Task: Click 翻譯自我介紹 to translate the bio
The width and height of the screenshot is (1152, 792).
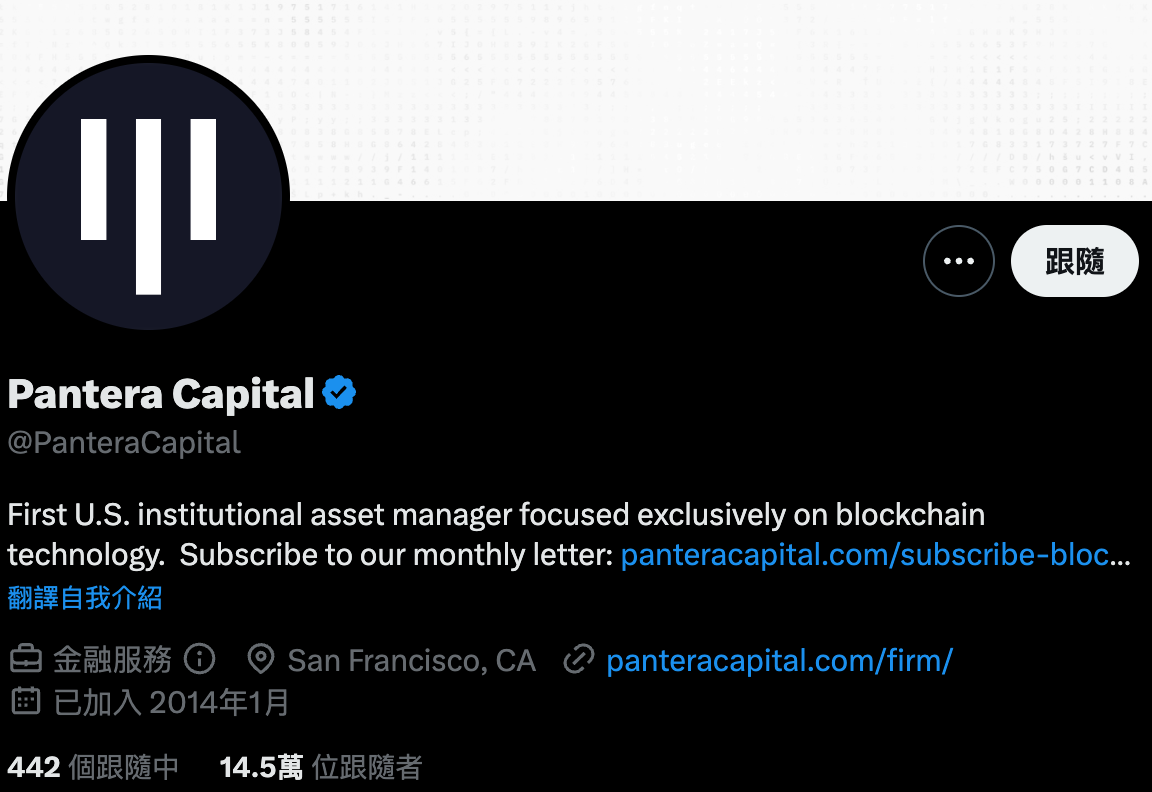Action: click(x=85, y=598)
